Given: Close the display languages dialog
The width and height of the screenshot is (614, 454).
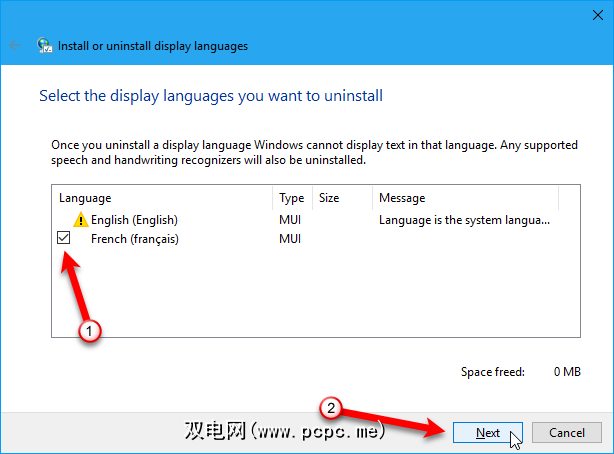Looking at the screenshot, I should 598,15.
